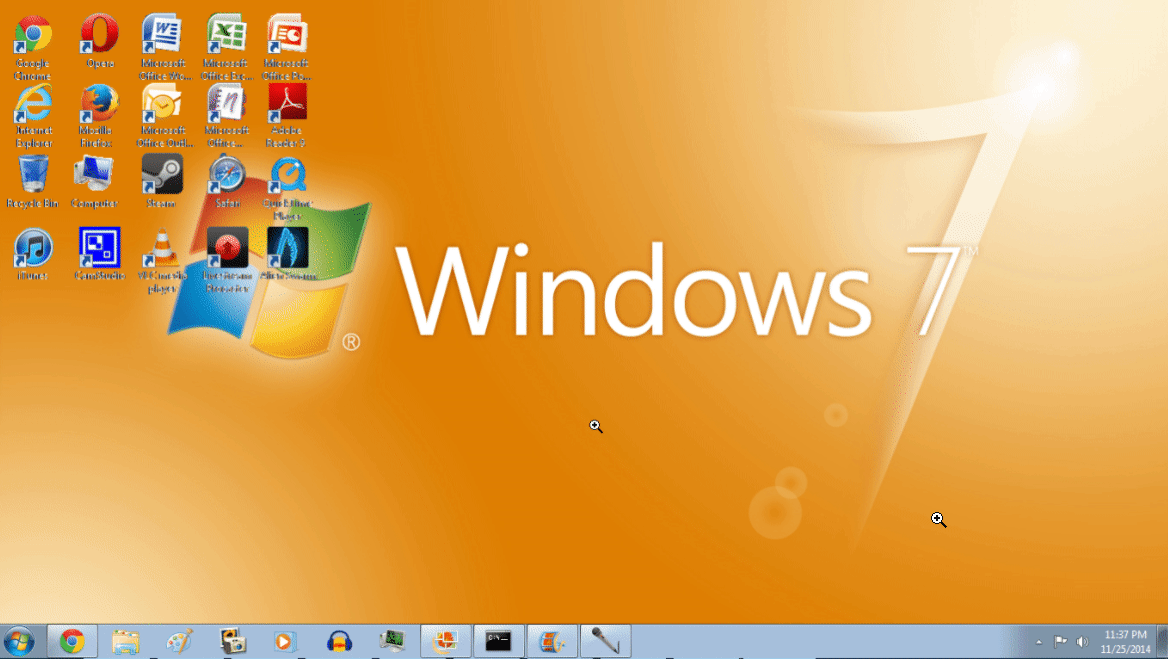This screenshot has height=659, width=1168.
Task: Select the Internet Explorer desktop icon
Action: [x=34, y=116]
